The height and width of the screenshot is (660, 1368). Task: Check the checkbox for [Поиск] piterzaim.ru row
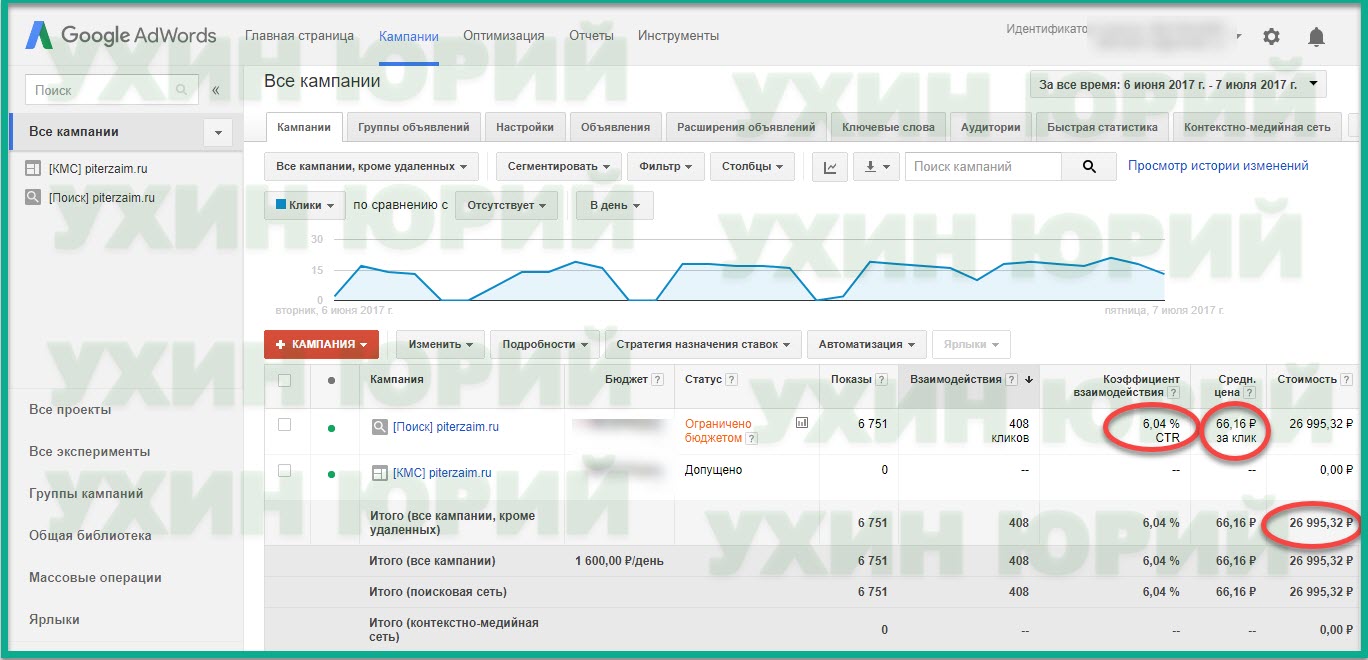[x=287, y=424]
